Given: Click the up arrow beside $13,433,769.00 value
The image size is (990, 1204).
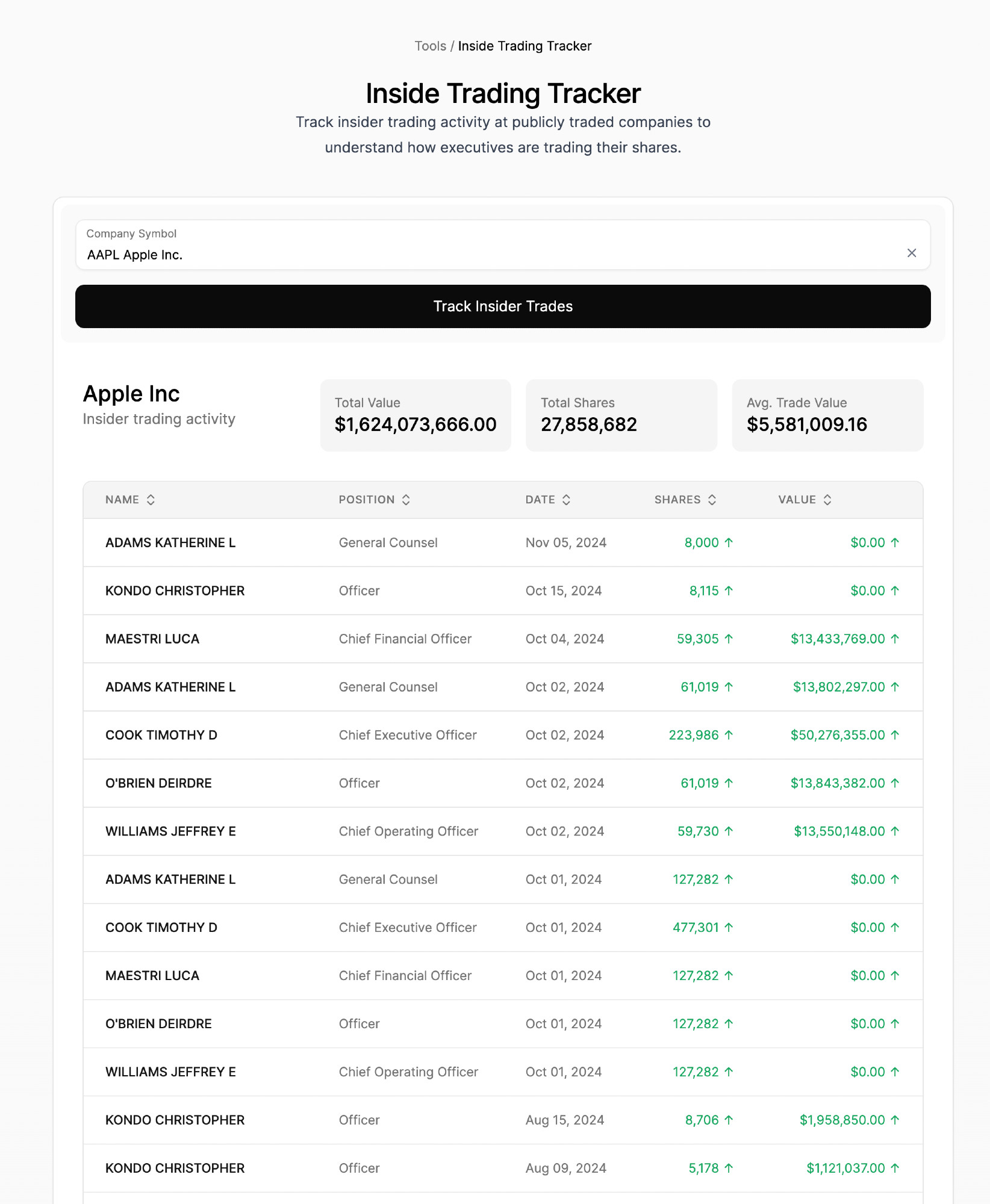Looking at the screenshot, I should coord(895,639).
